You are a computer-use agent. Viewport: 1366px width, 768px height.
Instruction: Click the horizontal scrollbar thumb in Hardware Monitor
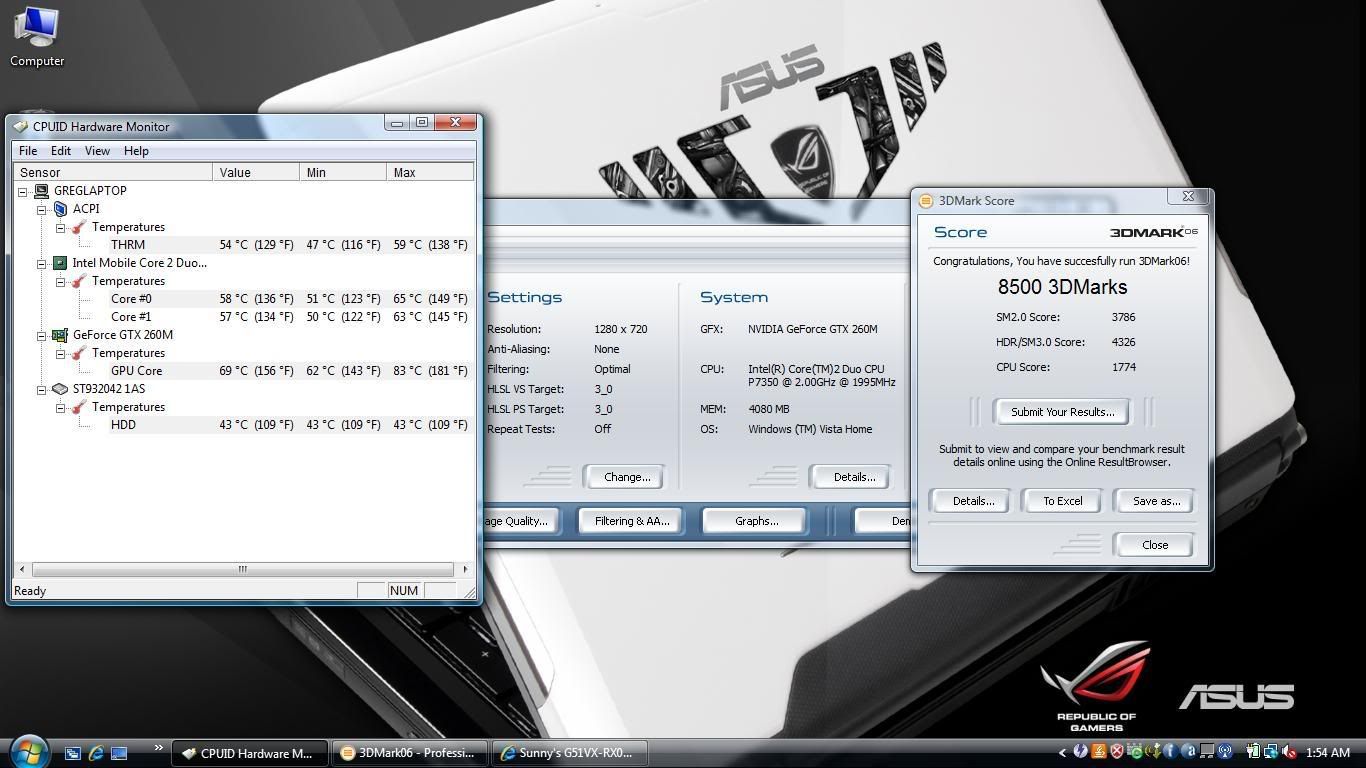point(242,569)
